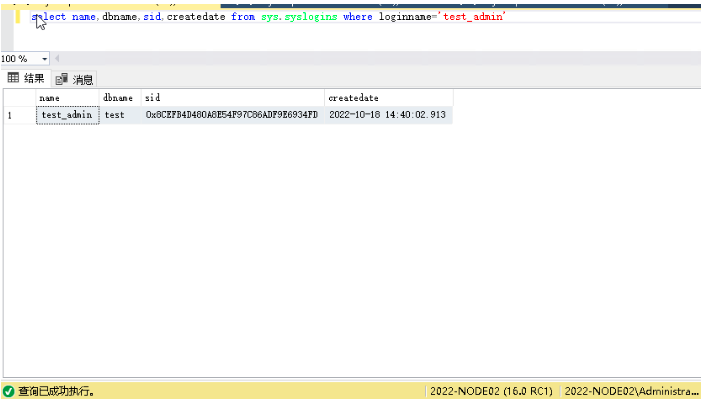Click the 查询已成功执行 status message
The image size is (709, 403).
tap(57, 391)
